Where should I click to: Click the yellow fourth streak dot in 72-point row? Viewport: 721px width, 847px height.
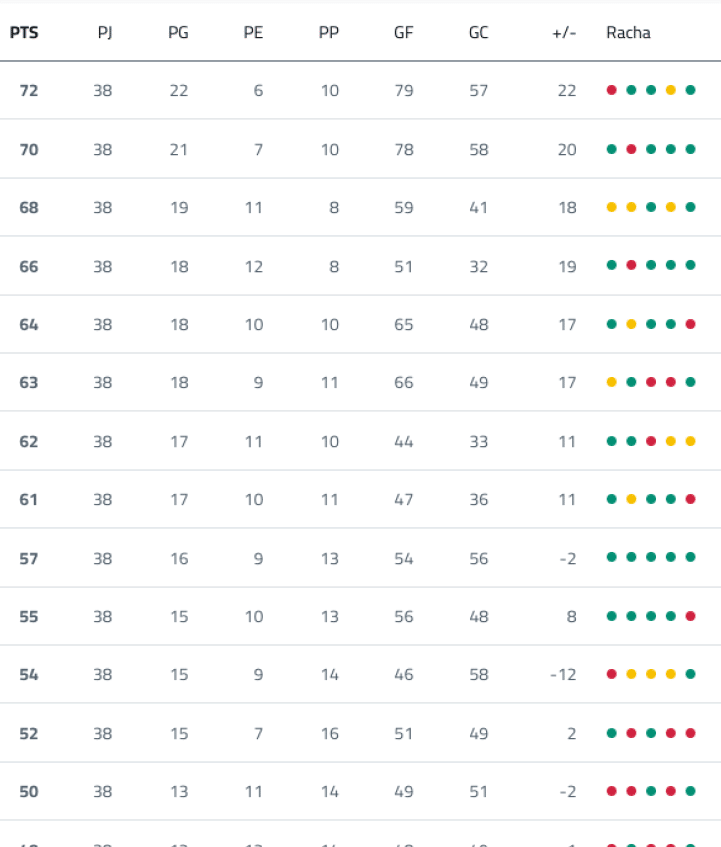click(671, 90)
